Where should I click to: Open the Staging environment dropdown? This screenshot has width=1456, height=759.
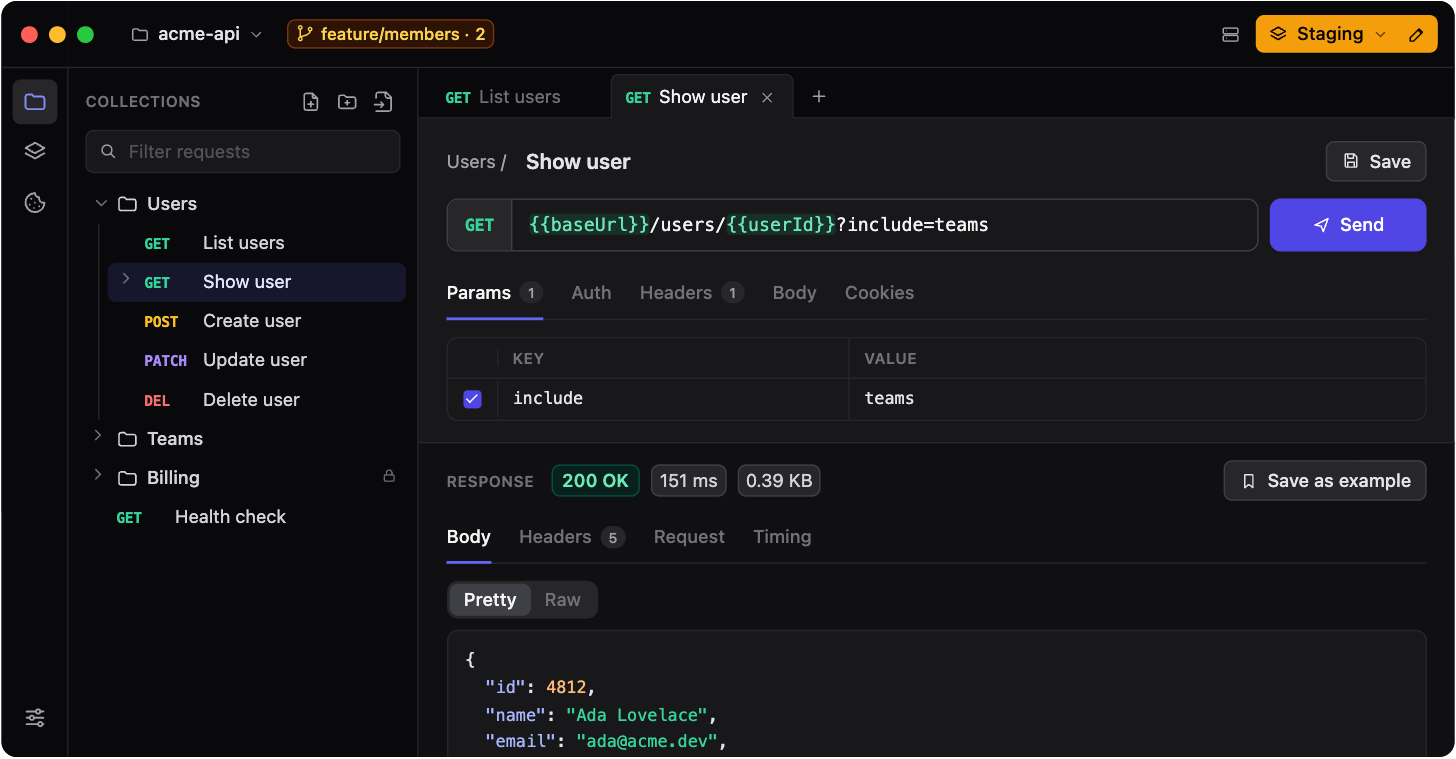click(x=1327, y=34)
